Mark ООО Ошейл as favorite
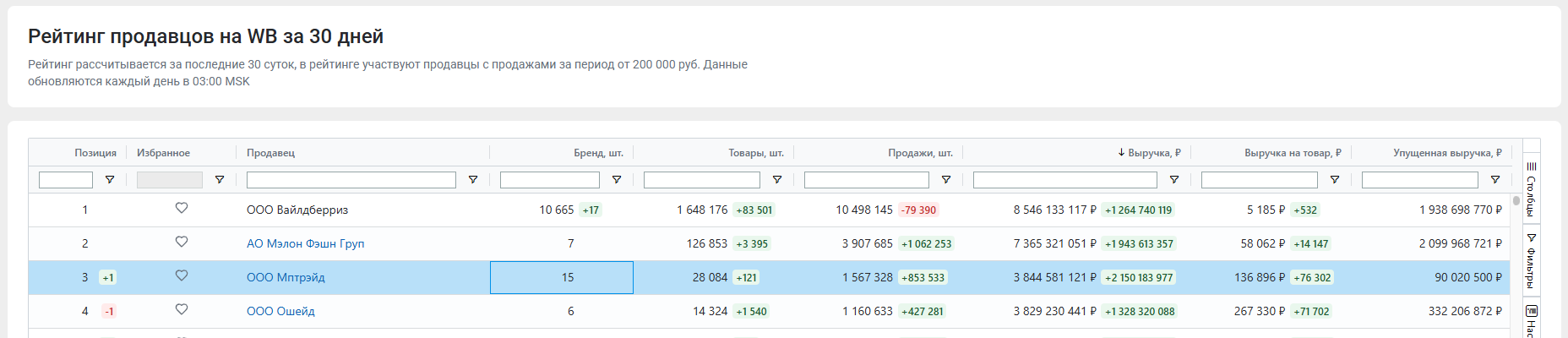 pyautogui.click(x=181, y=309)
